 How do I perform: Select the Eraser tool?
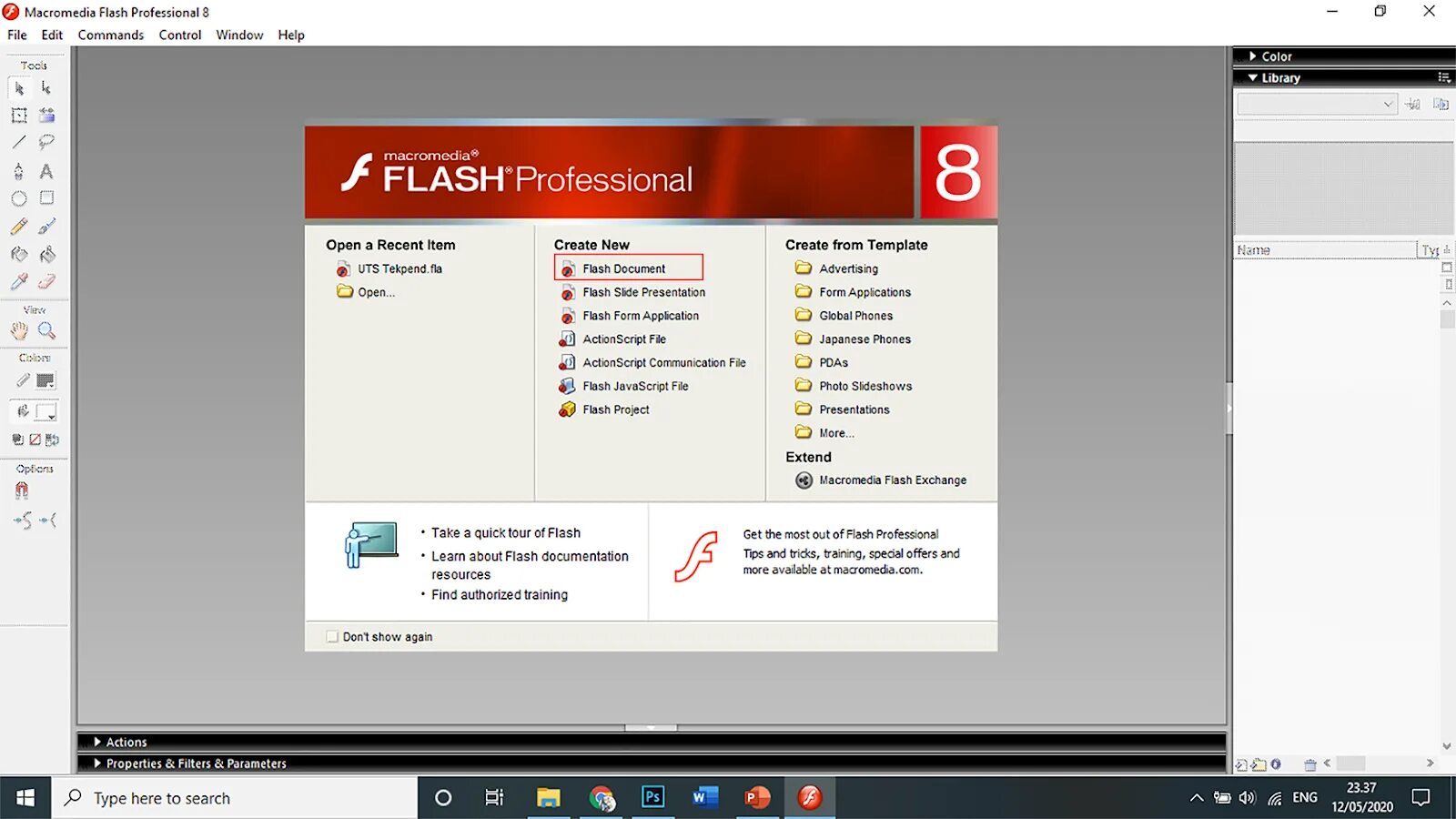point(46,282)
